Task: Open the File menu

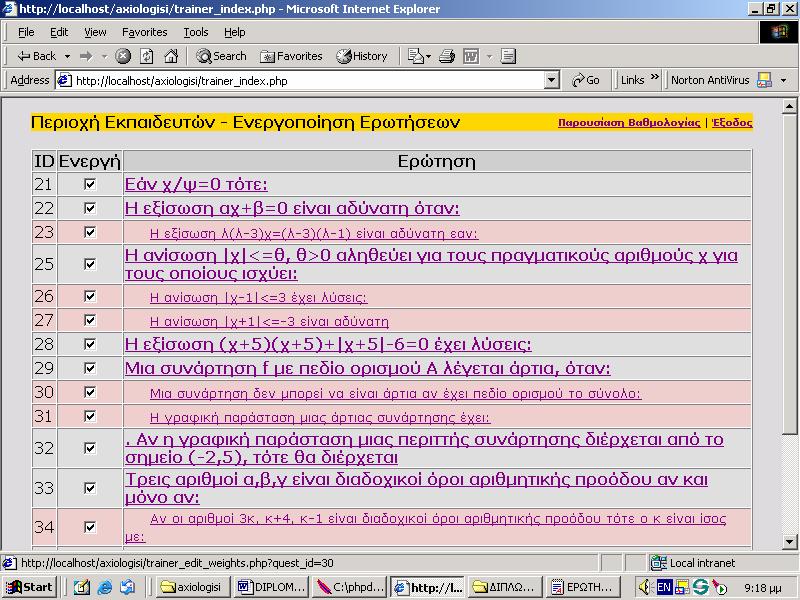Action: 26,32
